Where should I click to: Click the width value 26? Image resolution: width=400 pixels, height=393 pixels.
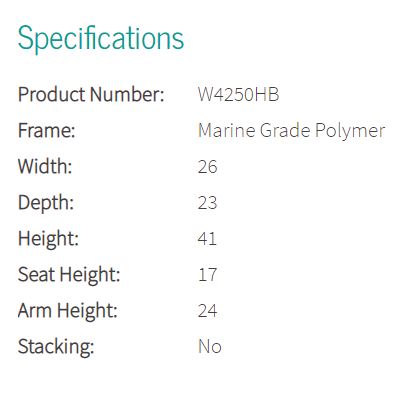(x=207, y=167)
